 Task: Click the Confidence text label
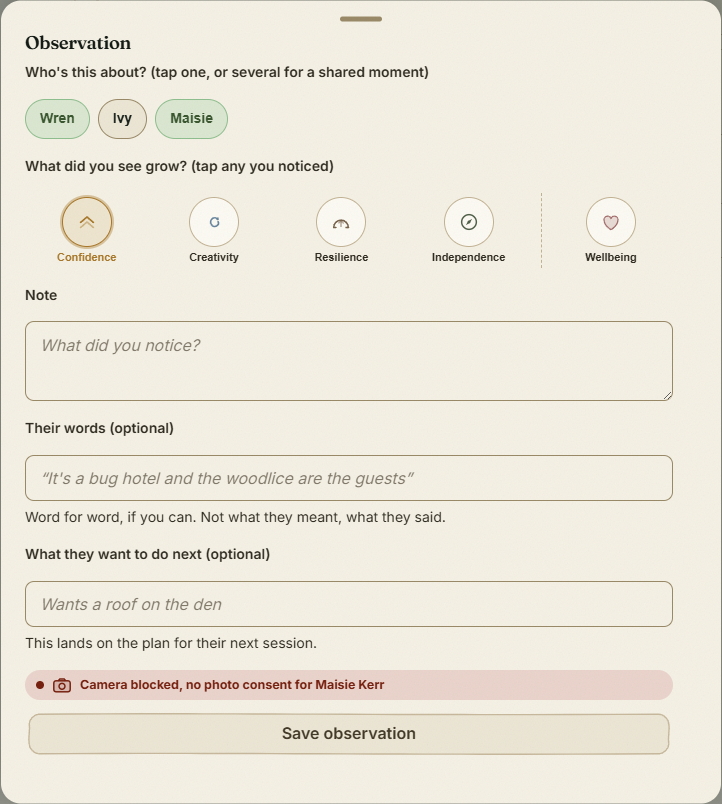[x=87, y=257]
